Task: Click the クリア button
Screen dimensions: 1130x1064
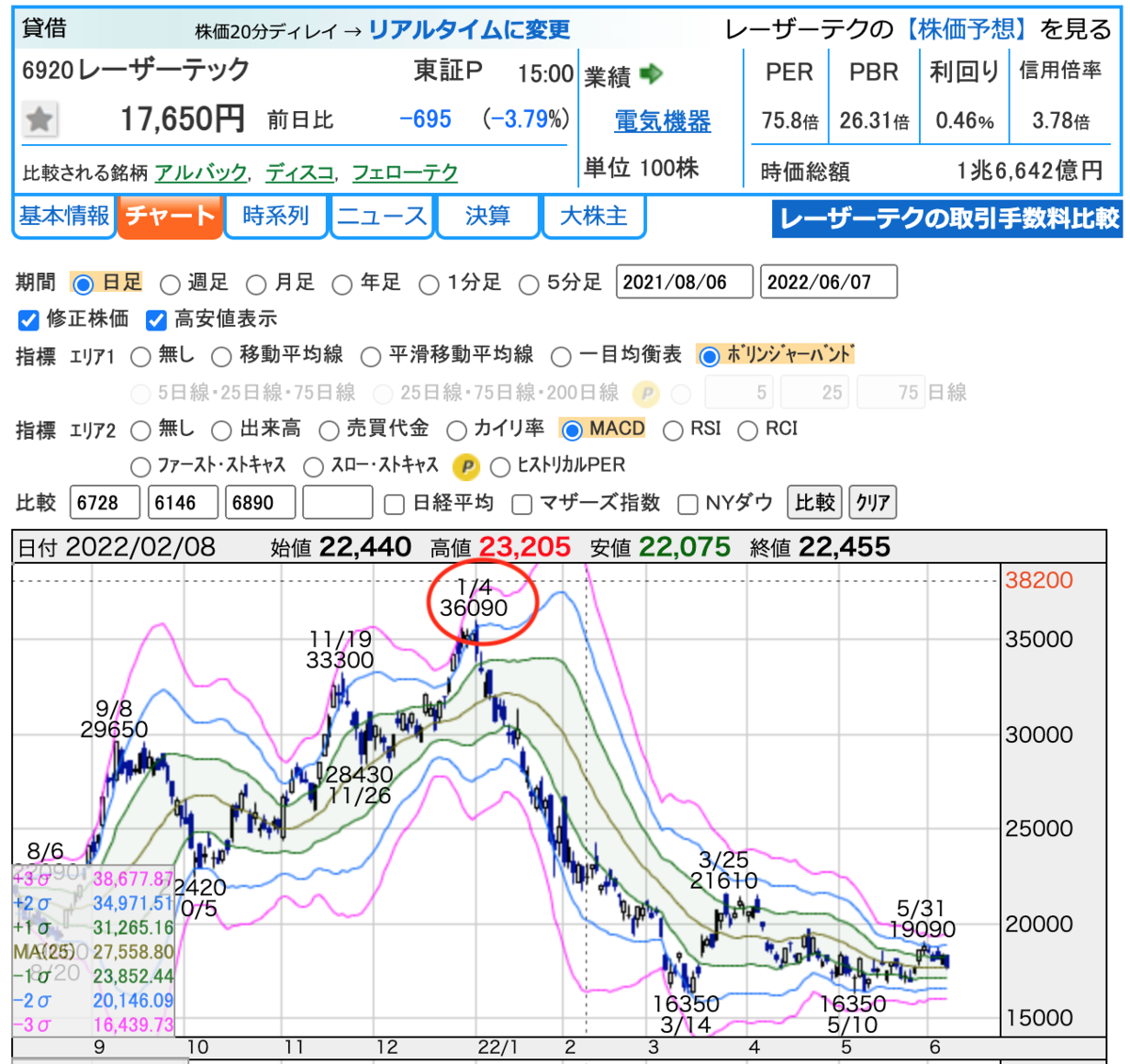Action: pos(873,502)
